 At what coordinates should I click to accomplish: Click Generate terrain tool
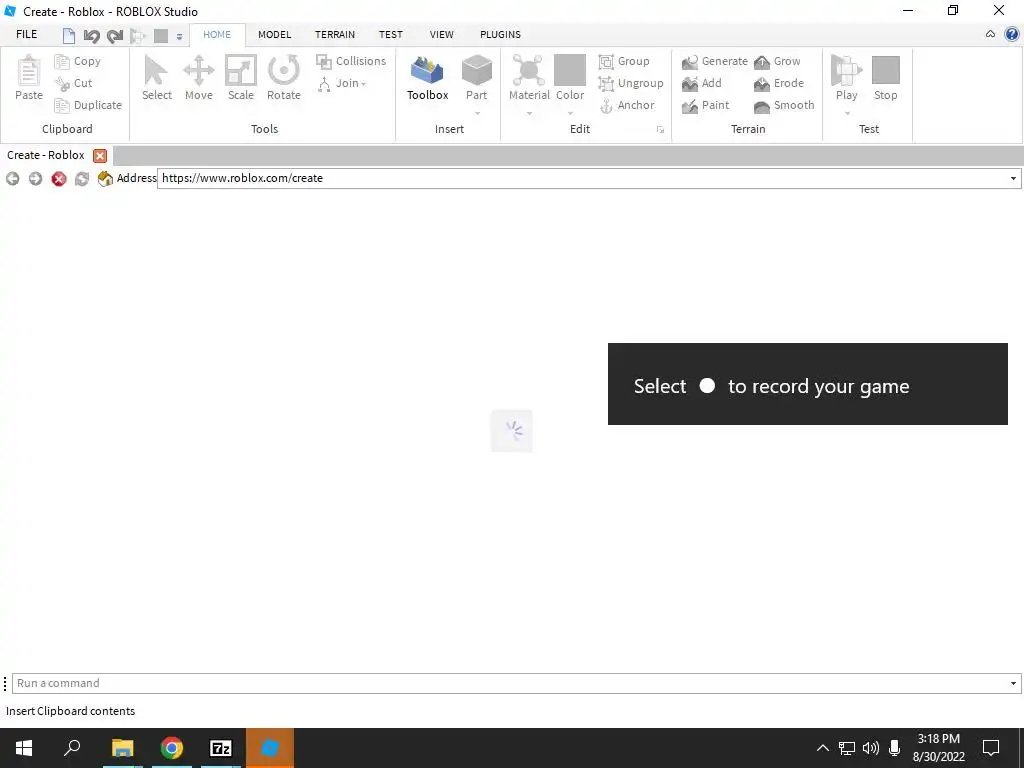[715, 61]
